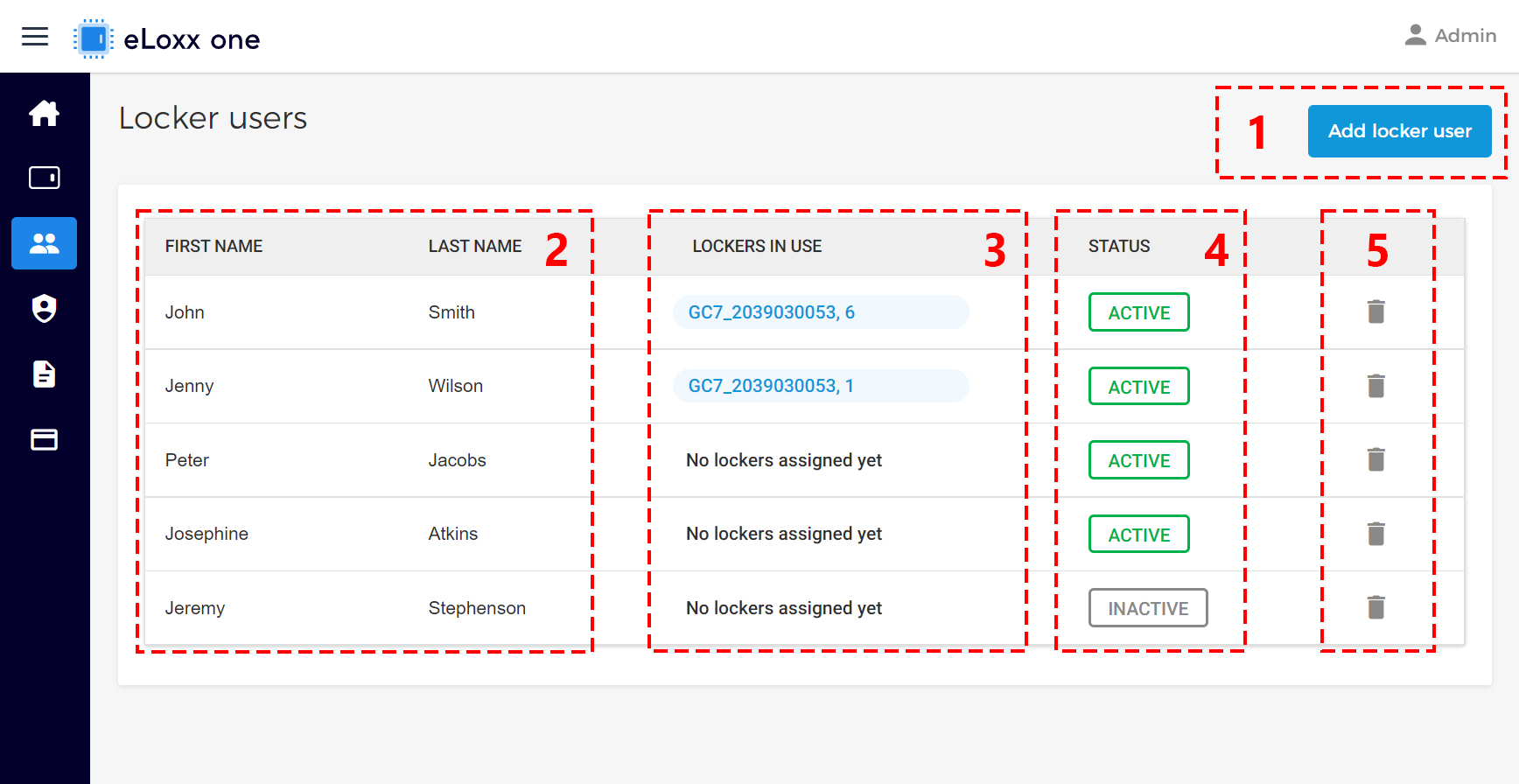
Task: Delete user John Smith via trash icon
Action: coord(1376,311)
